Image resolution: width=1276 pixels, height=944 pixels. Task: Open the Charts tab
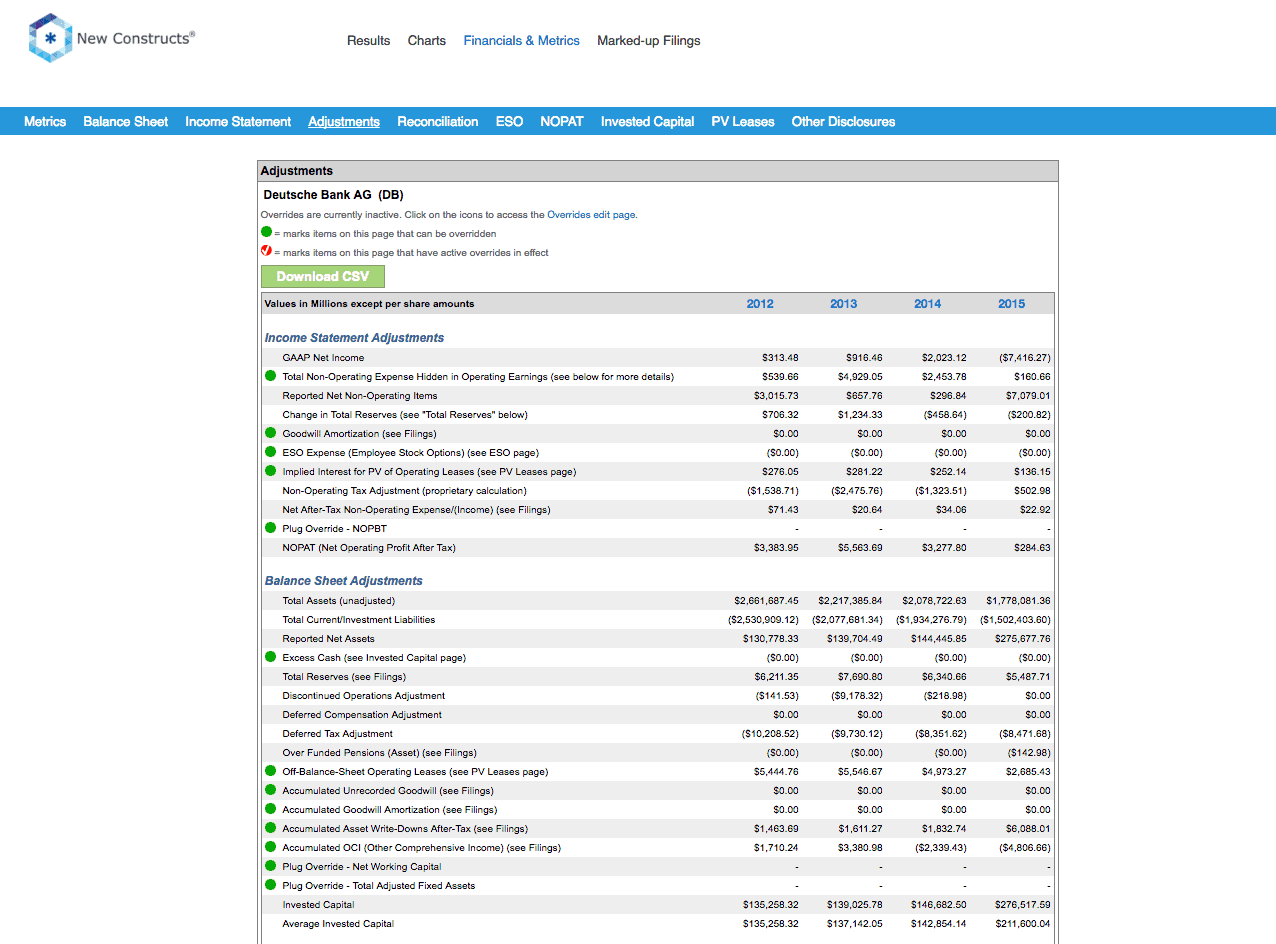pyautogui.click(x=427, y=41)
